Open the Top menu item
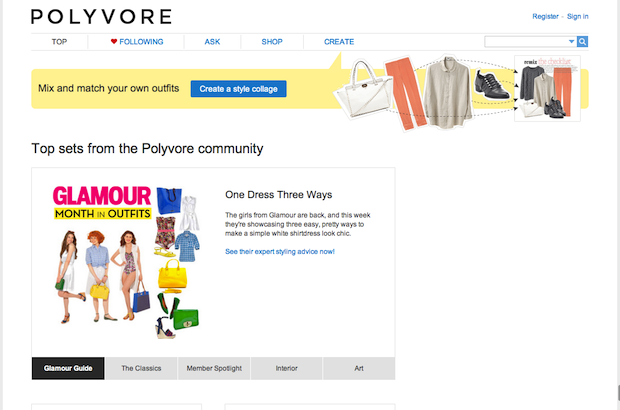The height and width of the screenshot is (410, 620). 59,42
